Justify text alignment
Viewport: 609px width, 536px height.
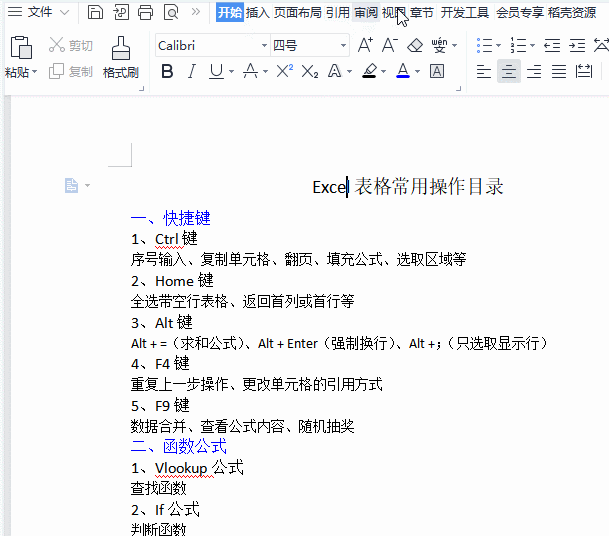click(x=559, y=71)
